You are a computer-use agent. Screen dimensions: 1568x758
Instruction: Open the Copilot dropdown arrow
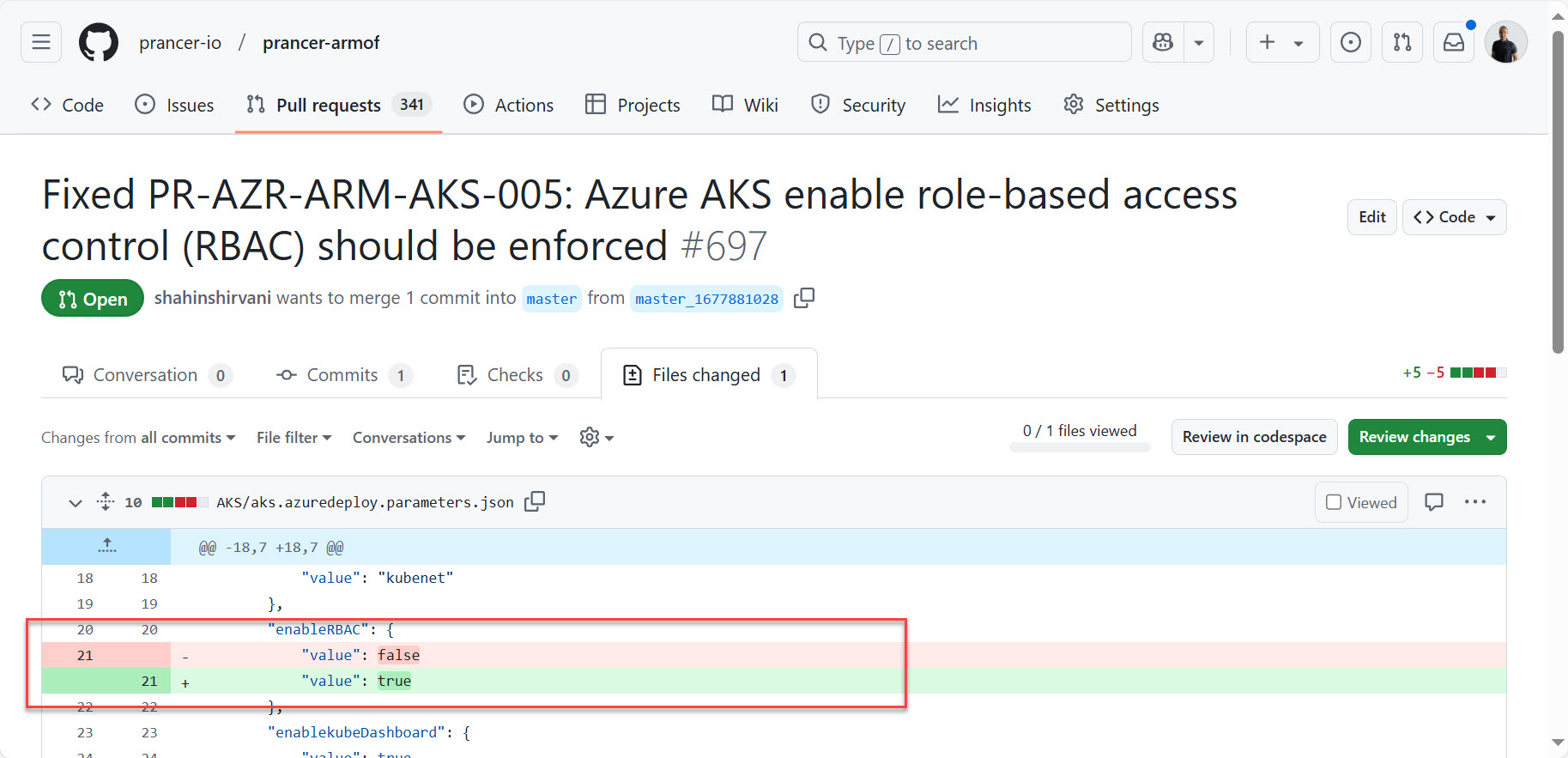[1199, 42]
